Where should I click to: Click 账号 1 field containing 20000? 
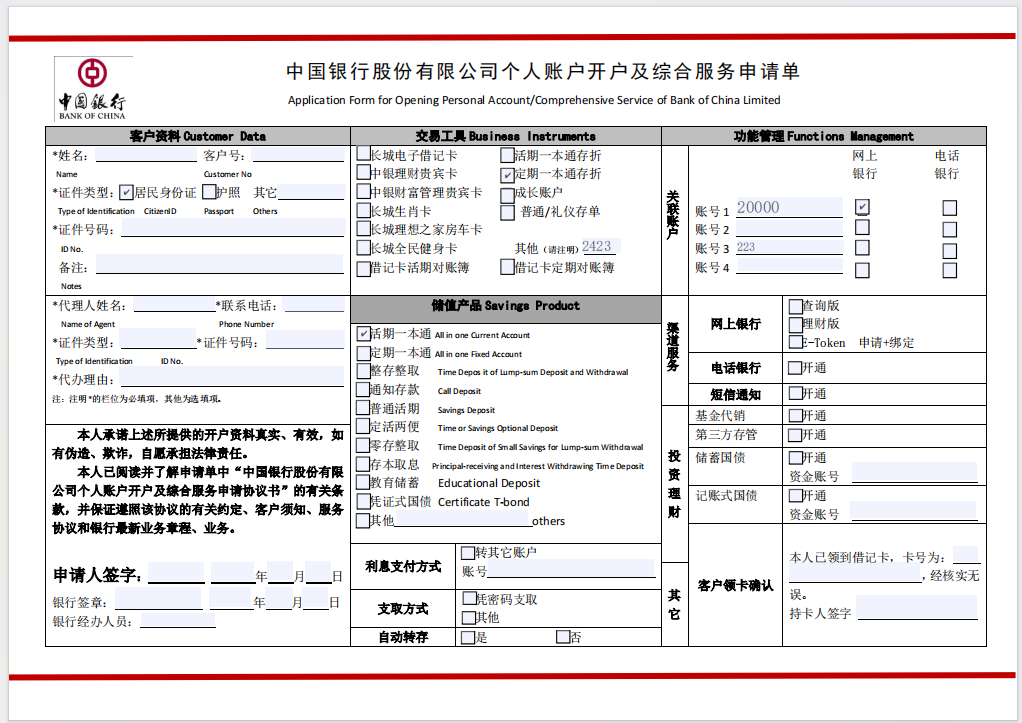point(789,207)
